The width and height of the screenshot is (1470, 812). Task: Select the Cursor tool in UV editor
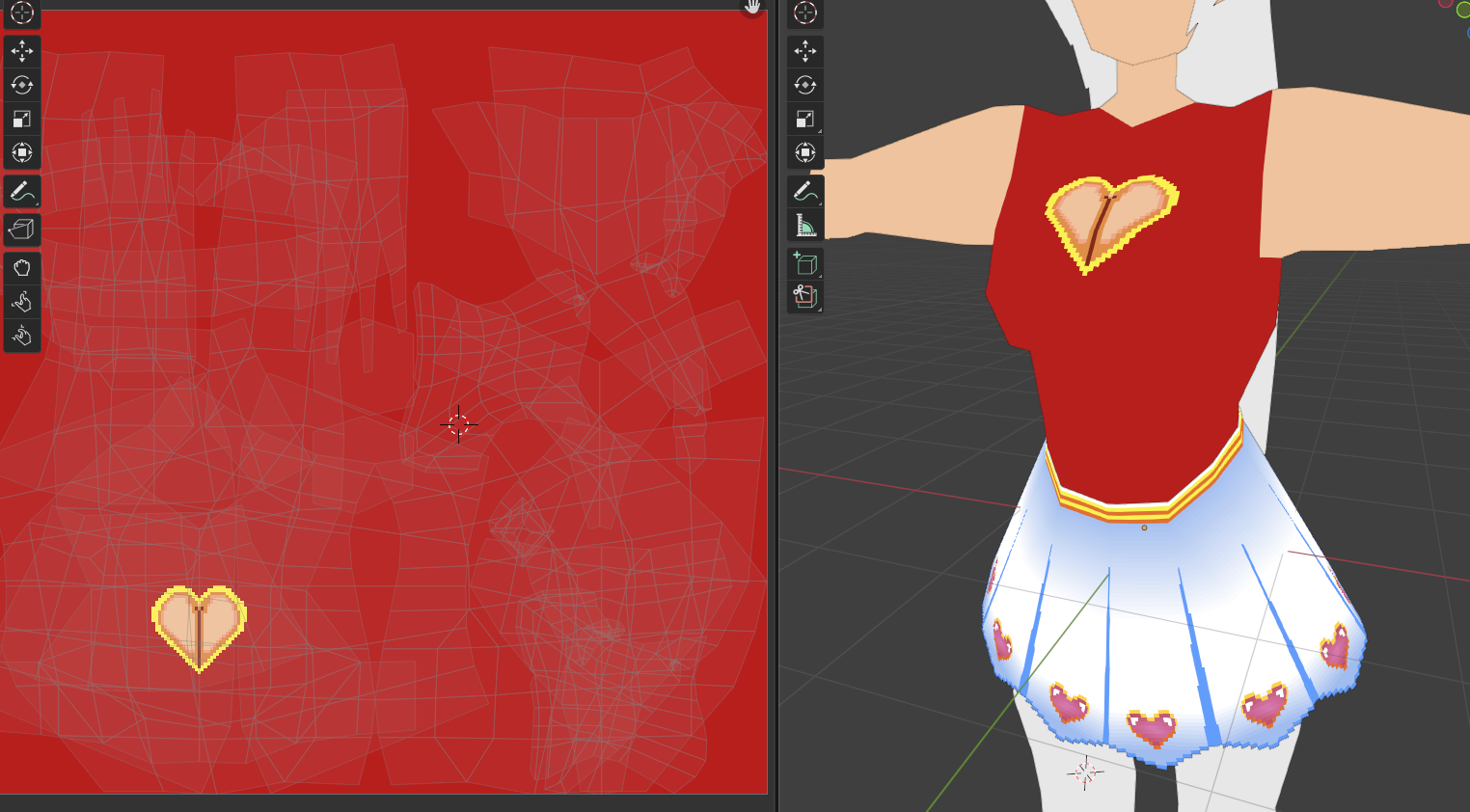coord(21,13)
